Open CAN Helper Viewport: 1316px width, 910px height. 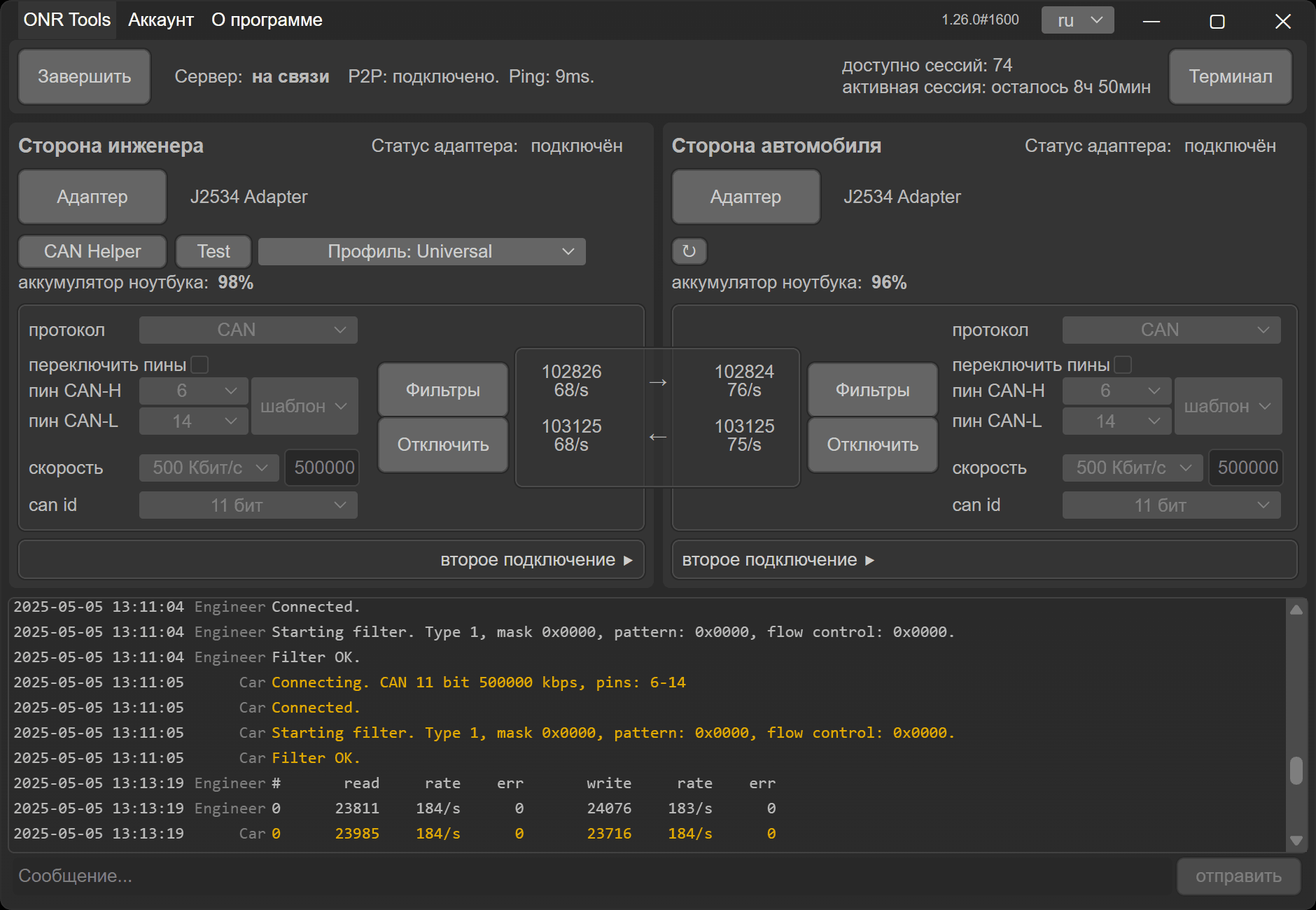pos(92,251)
